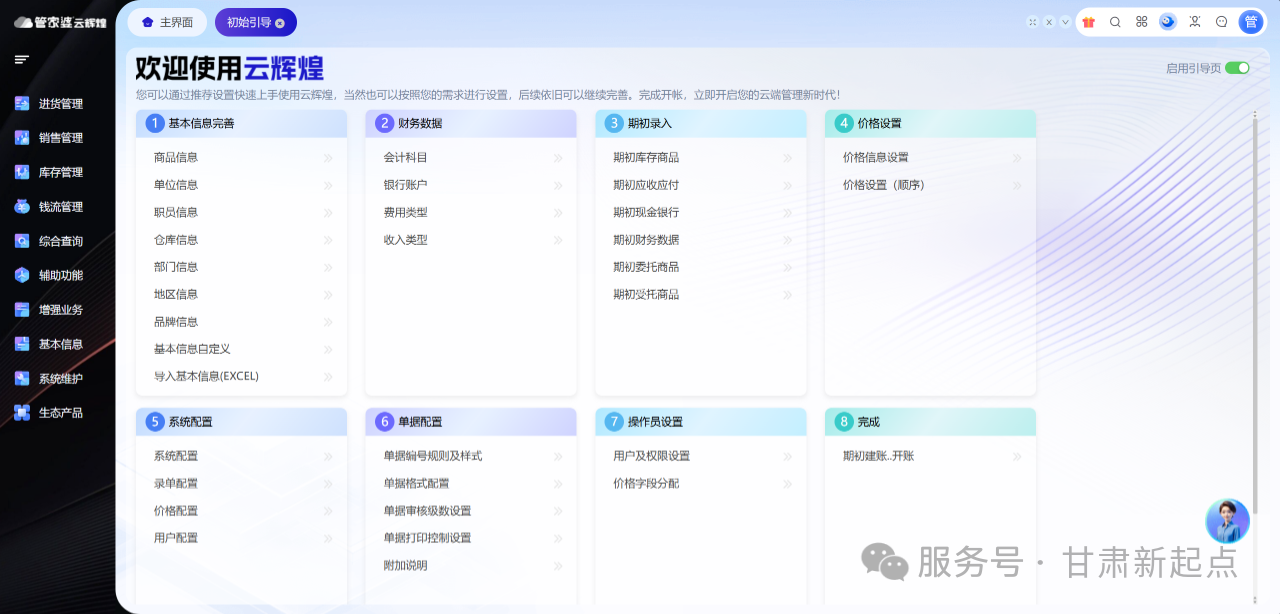Click the 系统维护 sidebar icon
The width and height of the screenshot is (1280, 614).
[x=22, y=379]
